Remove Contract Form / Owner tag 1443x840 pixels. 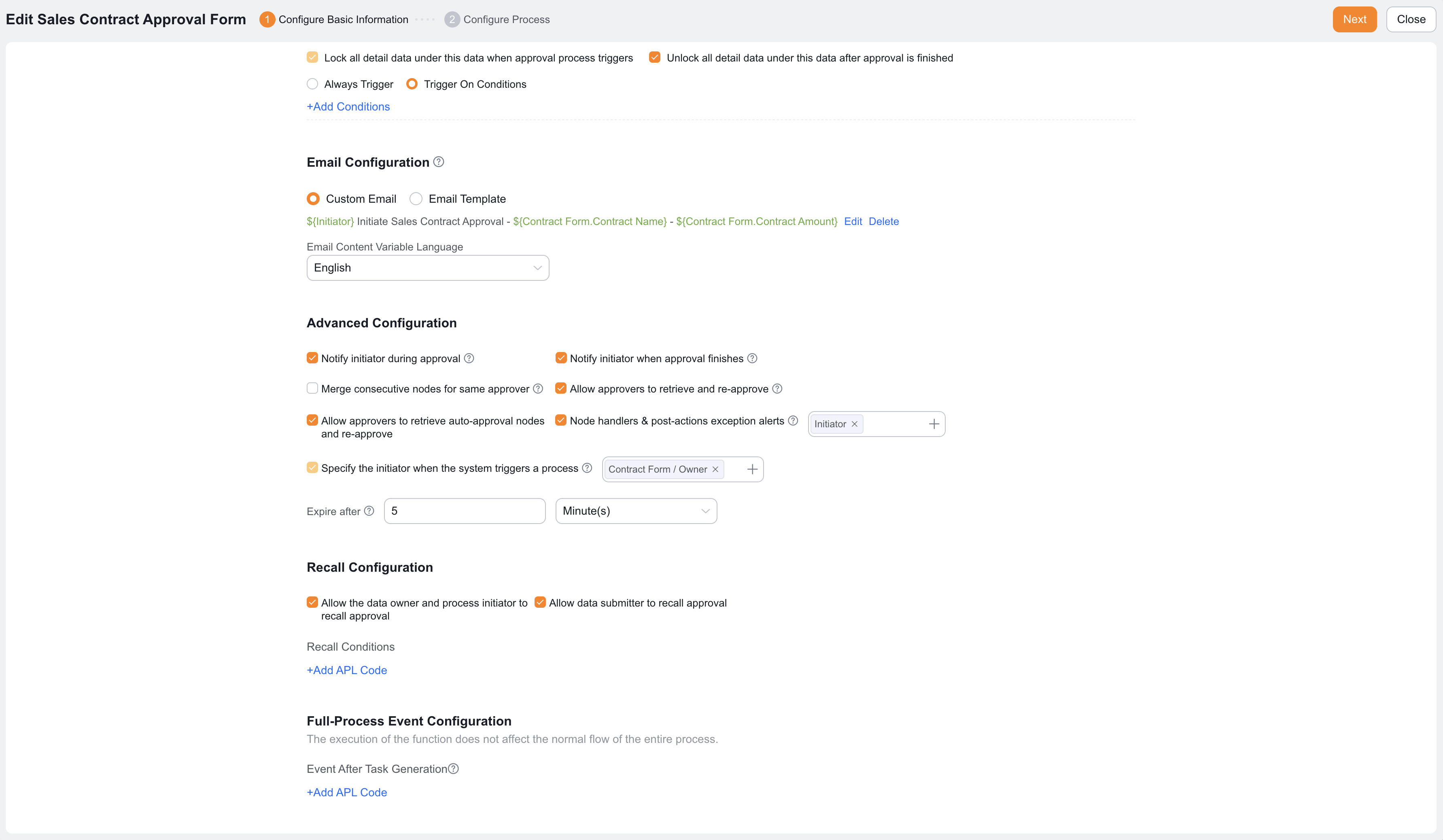tap(715, 469)
